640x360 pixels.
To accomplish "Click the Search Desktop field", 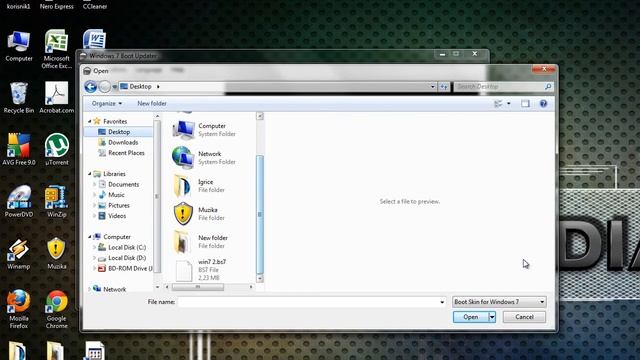I will pos(499,87).
